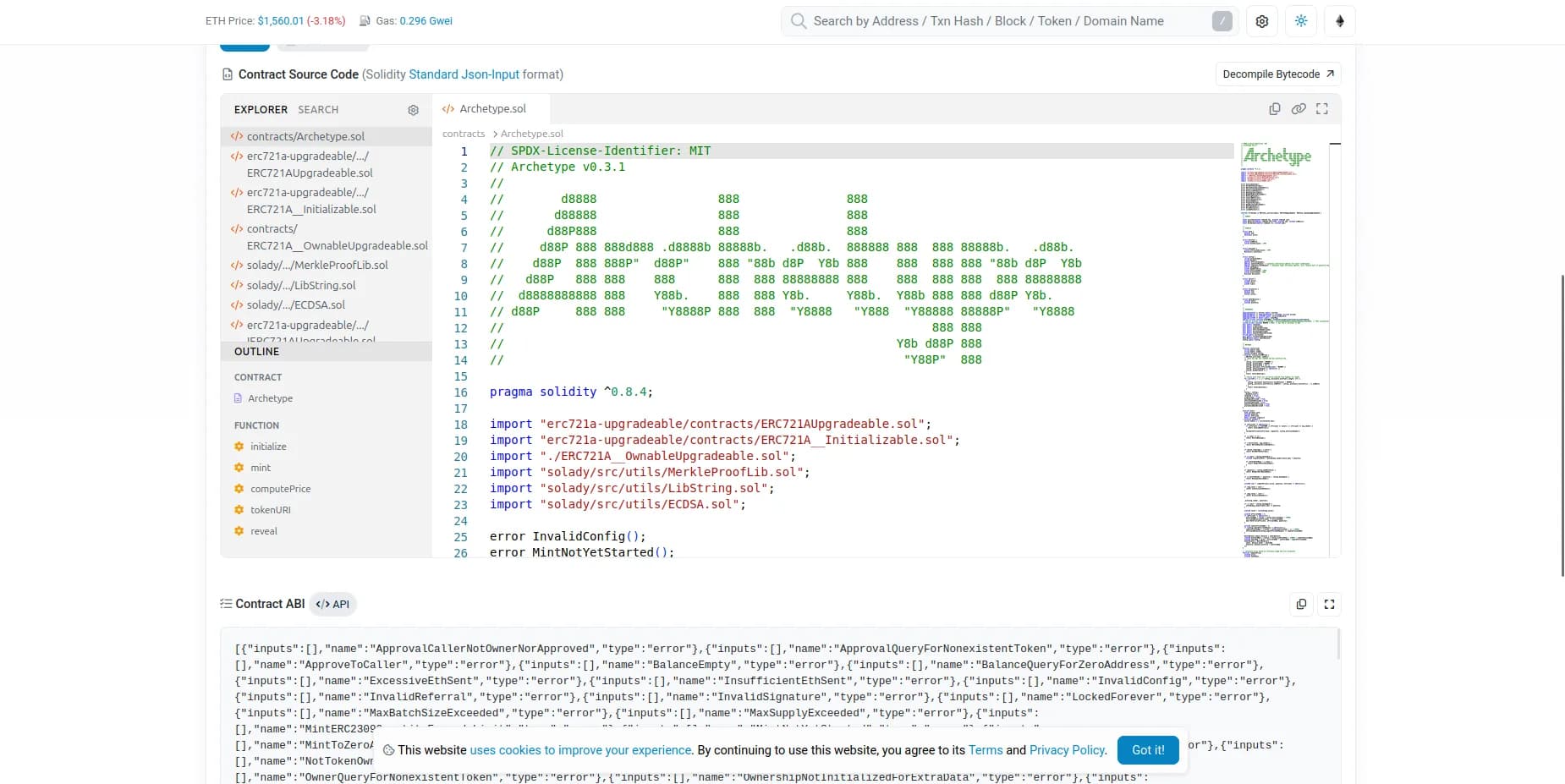
Task: Jump to initialize function
Action: 268,447
